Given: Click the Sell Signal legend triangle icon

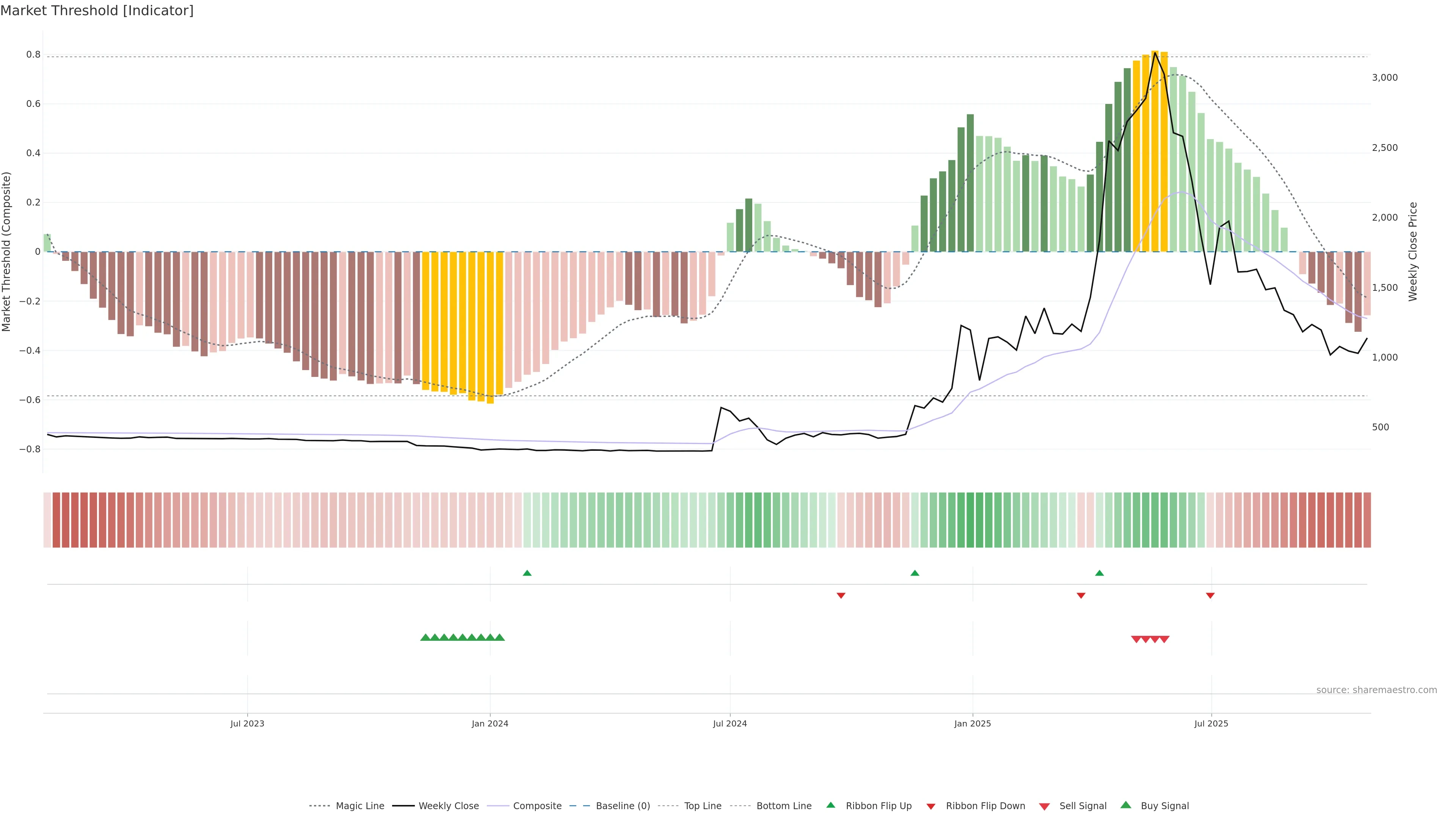Looking at the screenshot, I should [x=1044, y=806].
